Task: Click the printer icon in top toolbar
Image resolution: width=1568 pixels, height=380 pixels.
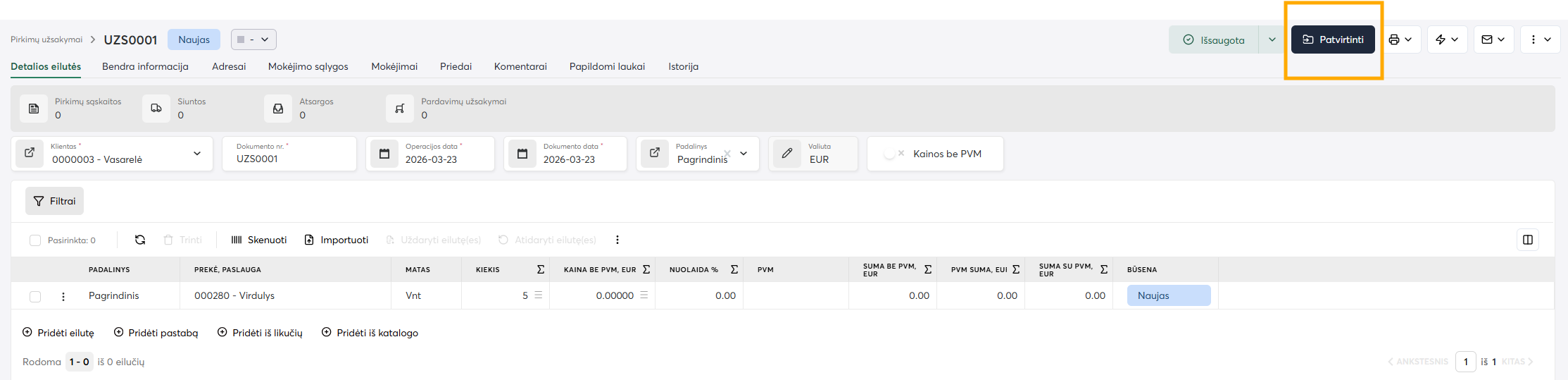Action: click(1394, 40)
